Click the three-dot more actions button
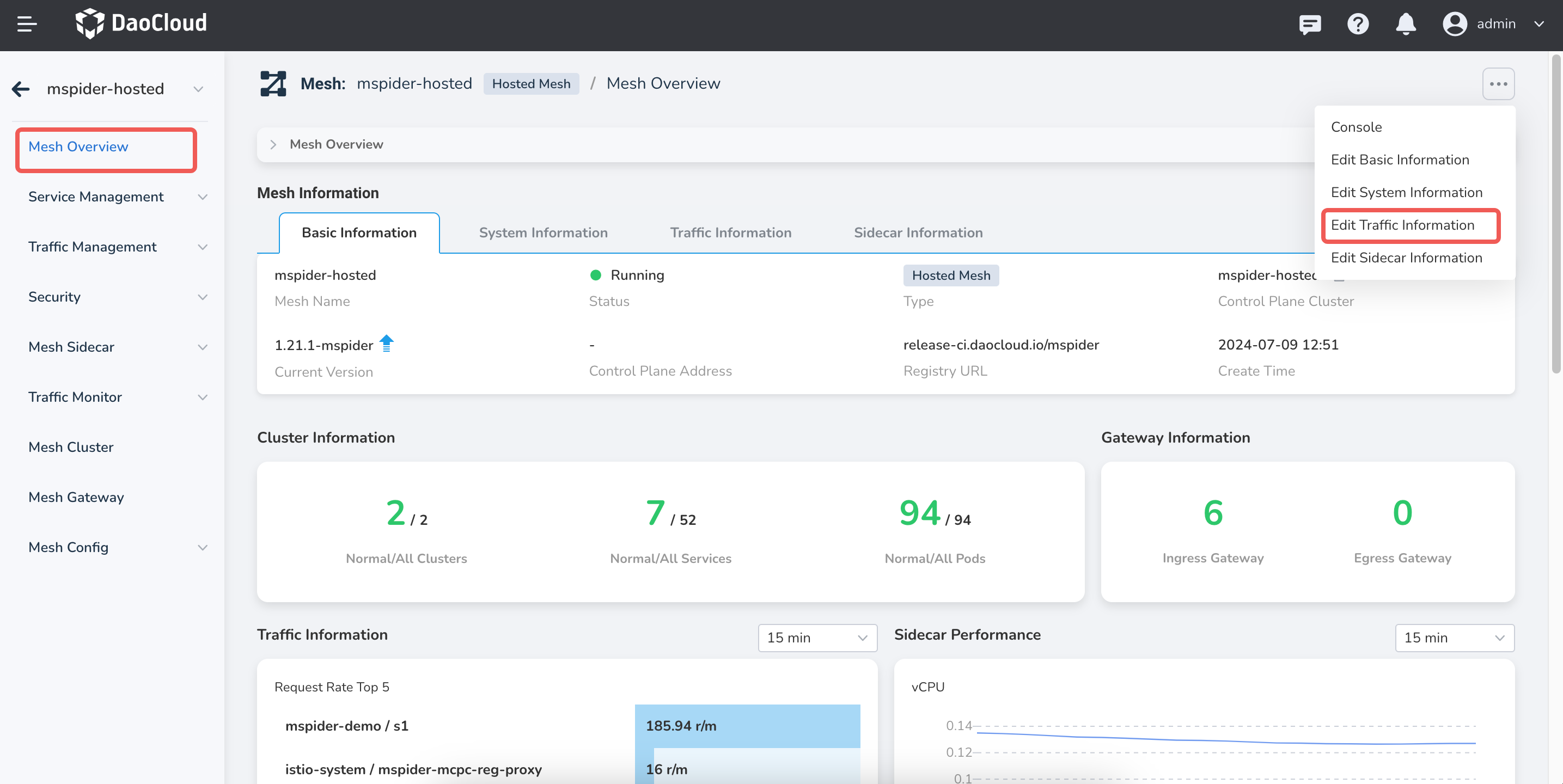1563x784 pixels. click(1498, 84)
